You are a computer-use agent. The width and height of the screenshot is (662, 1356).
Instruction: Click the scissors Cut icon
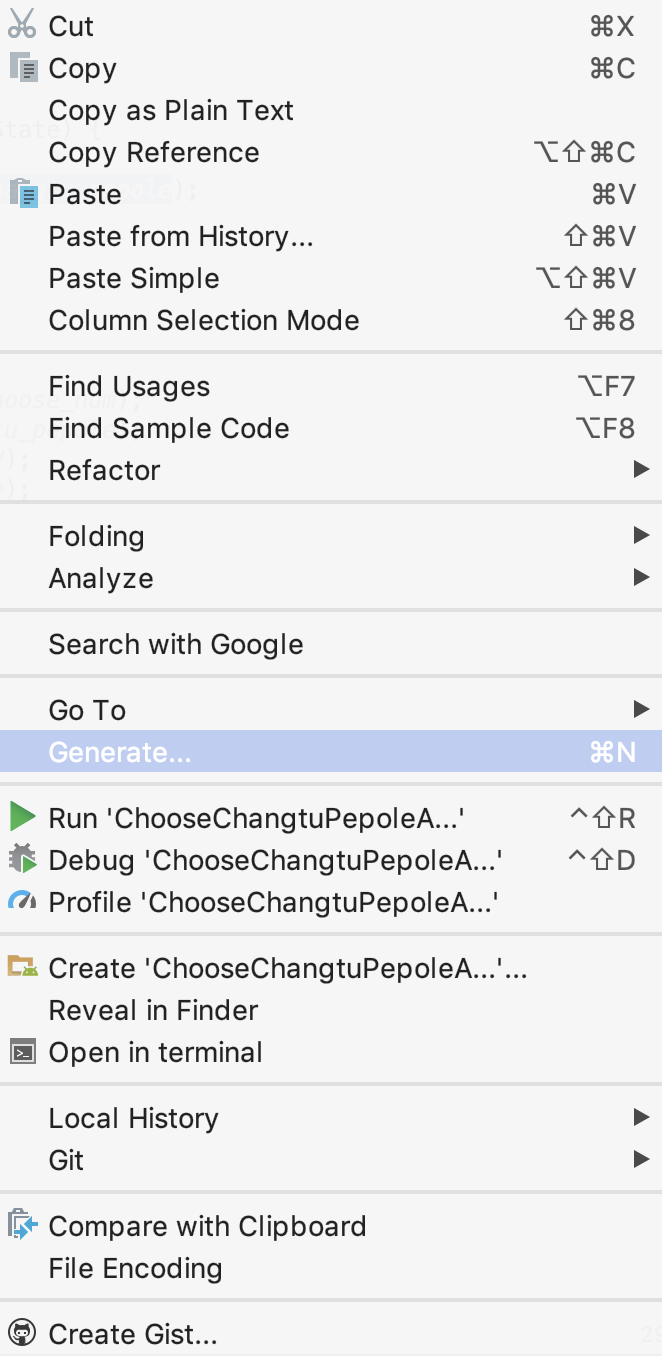coord(22,26)
